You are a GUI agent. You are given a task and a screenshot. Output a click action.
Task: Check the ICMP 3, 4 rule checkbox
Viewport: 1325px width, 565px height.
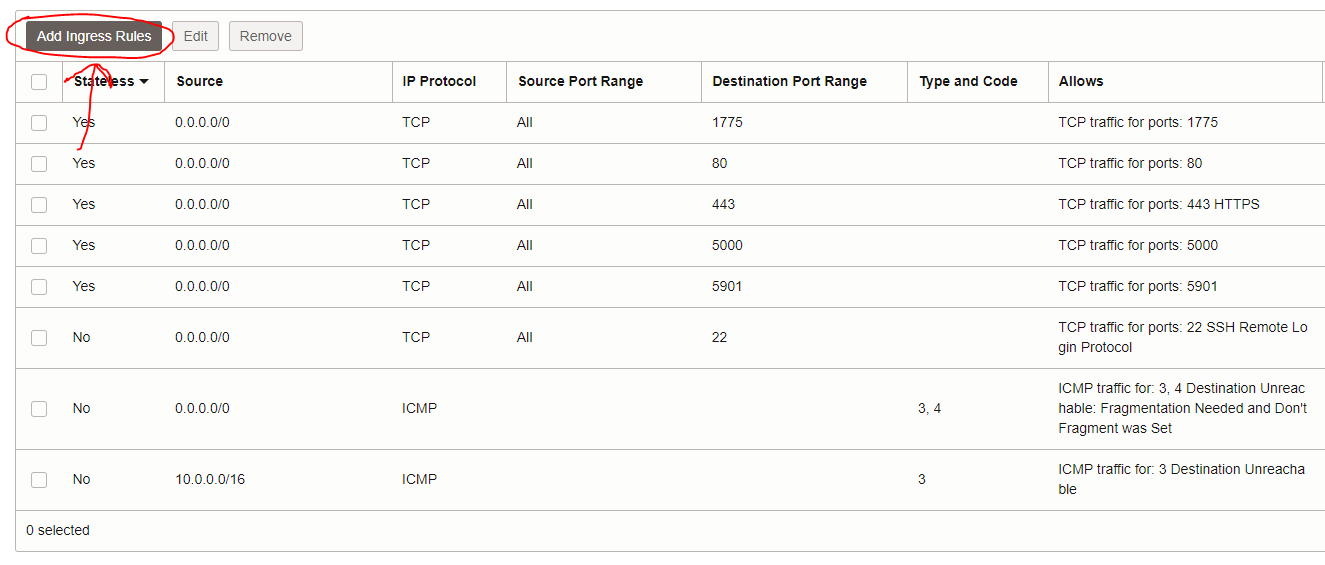(x=39, y=409)
